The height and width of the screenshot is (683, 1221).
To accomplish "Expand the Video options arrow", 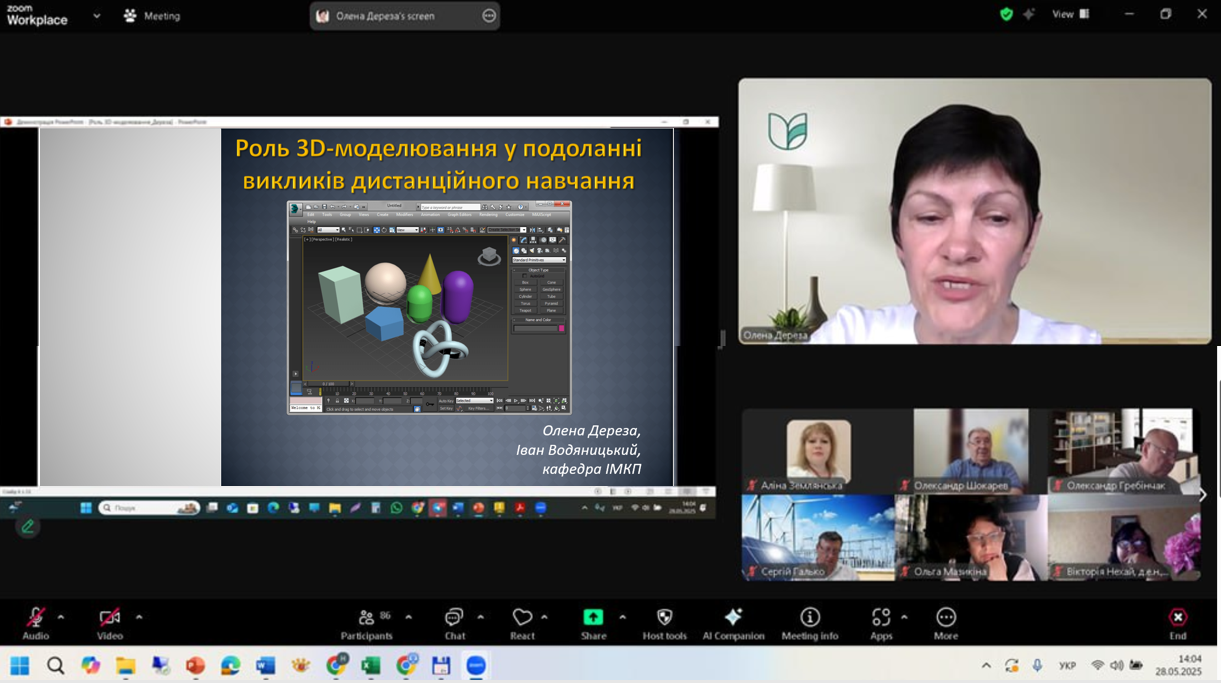I will [x=139, y=617].
